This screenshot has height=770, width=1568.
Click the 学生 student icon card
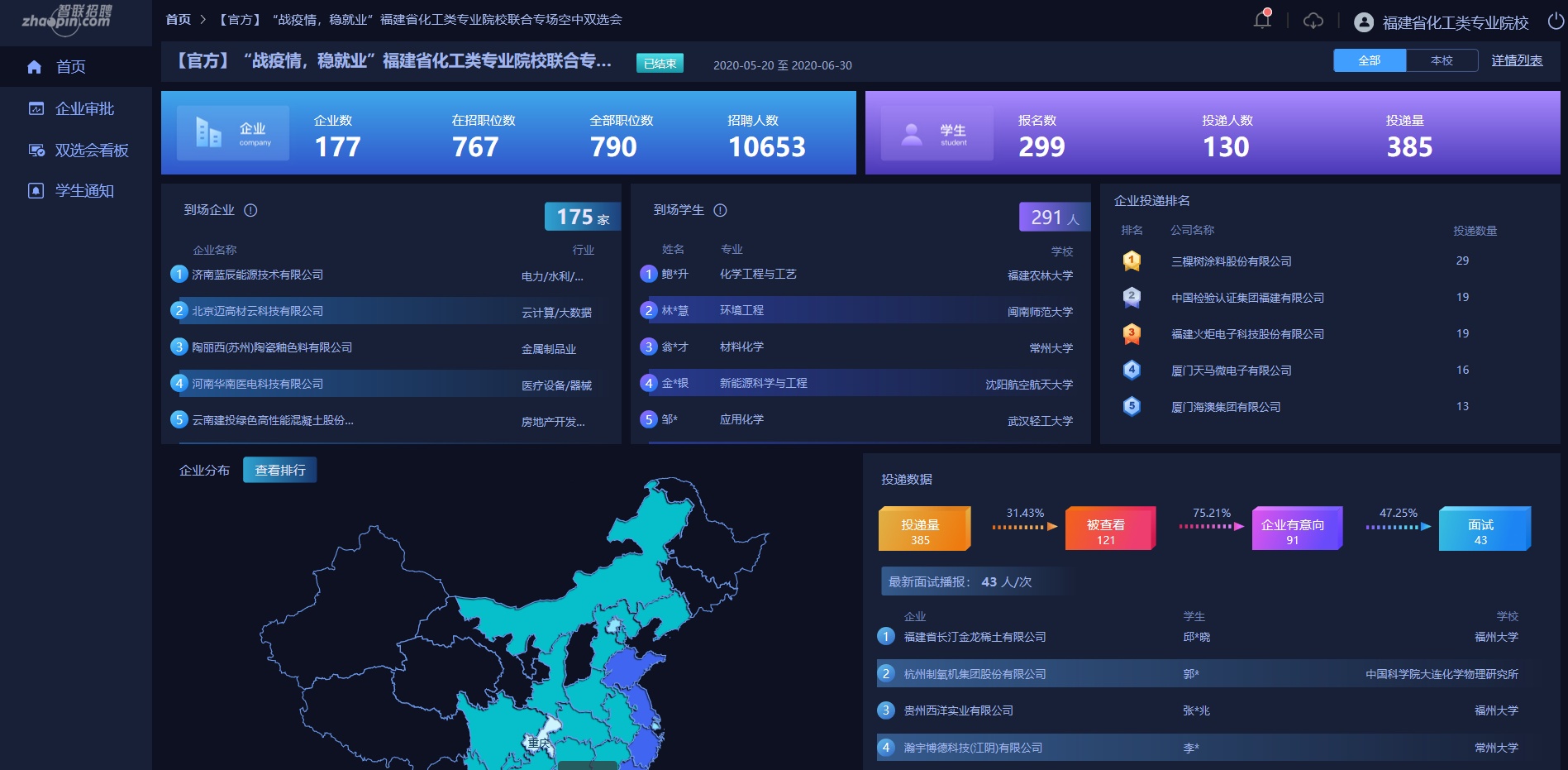[937, 133]
